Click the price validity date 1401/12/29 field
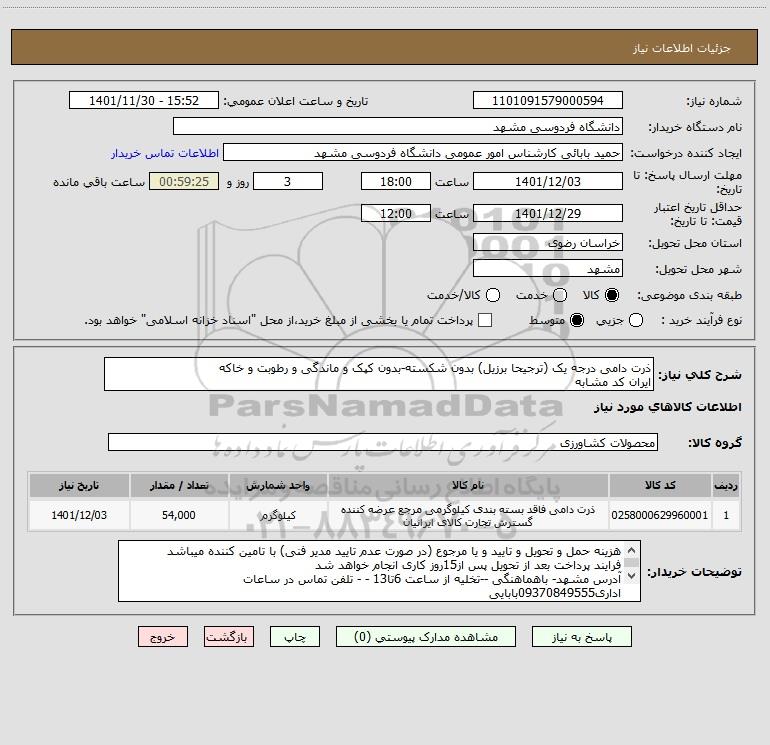This screenshot has width=770, height=745. 548,214
